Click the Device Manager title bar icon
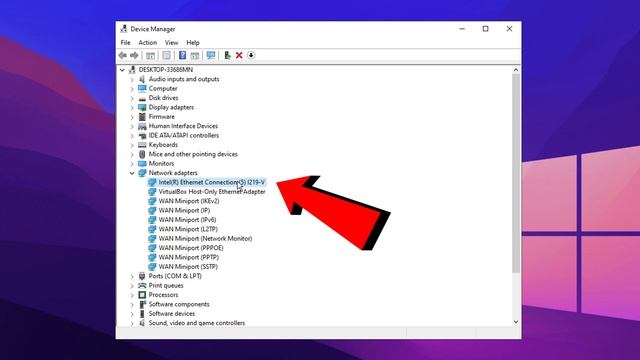640x360 pixels. 123,29
